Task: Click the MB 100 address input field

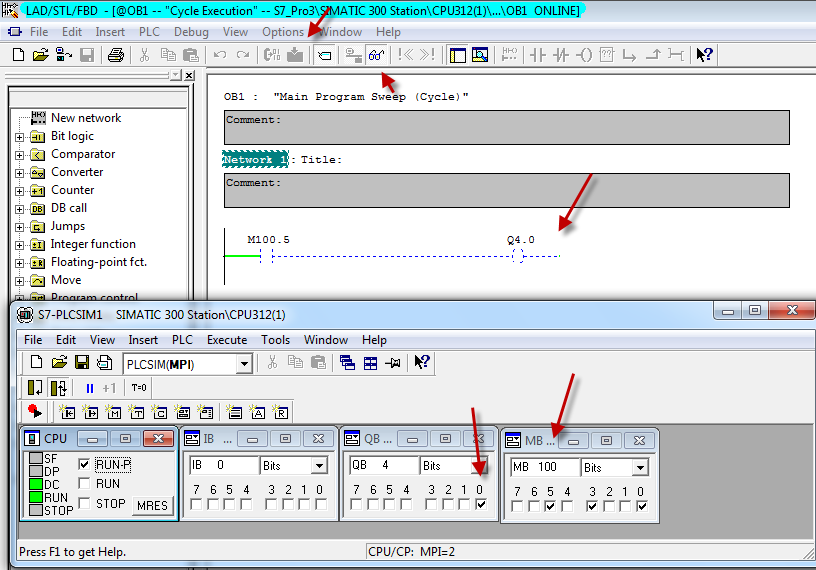Action: point(545,467)
